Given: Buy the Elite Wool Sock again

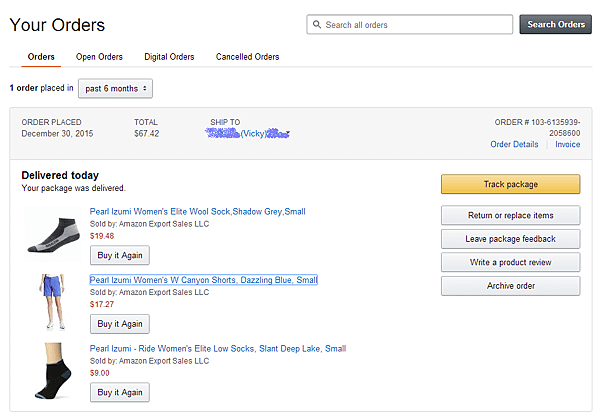Looking at the screenshot, I should [120, 255].
